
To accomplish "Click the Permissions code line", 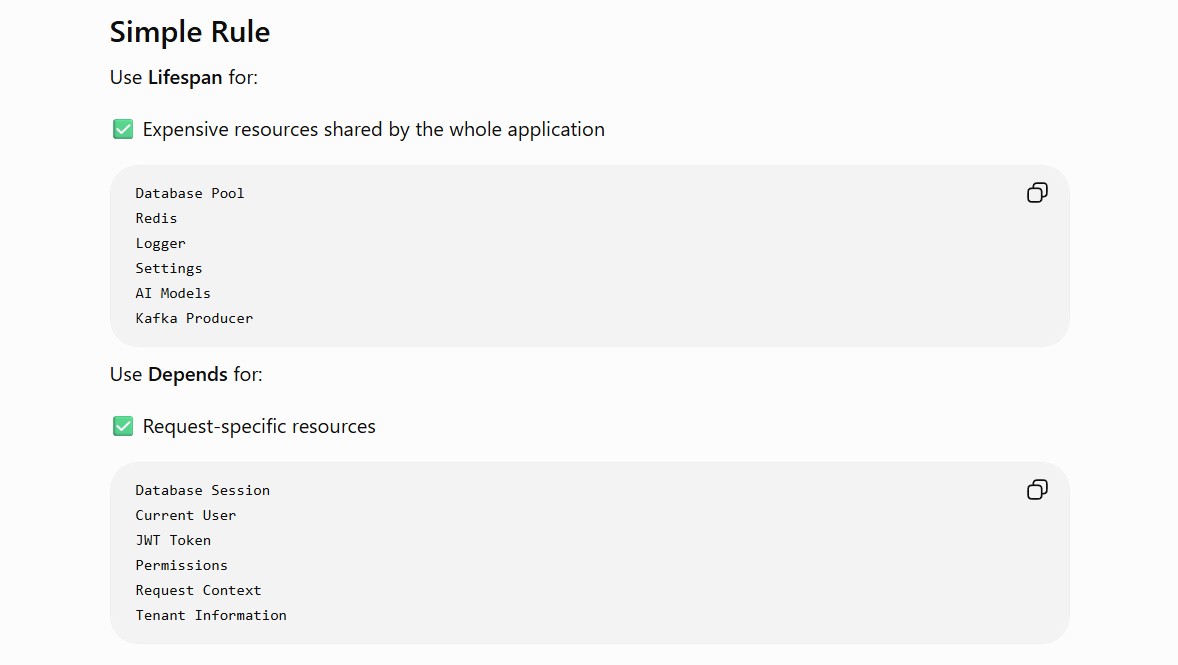I will [181, 565].
